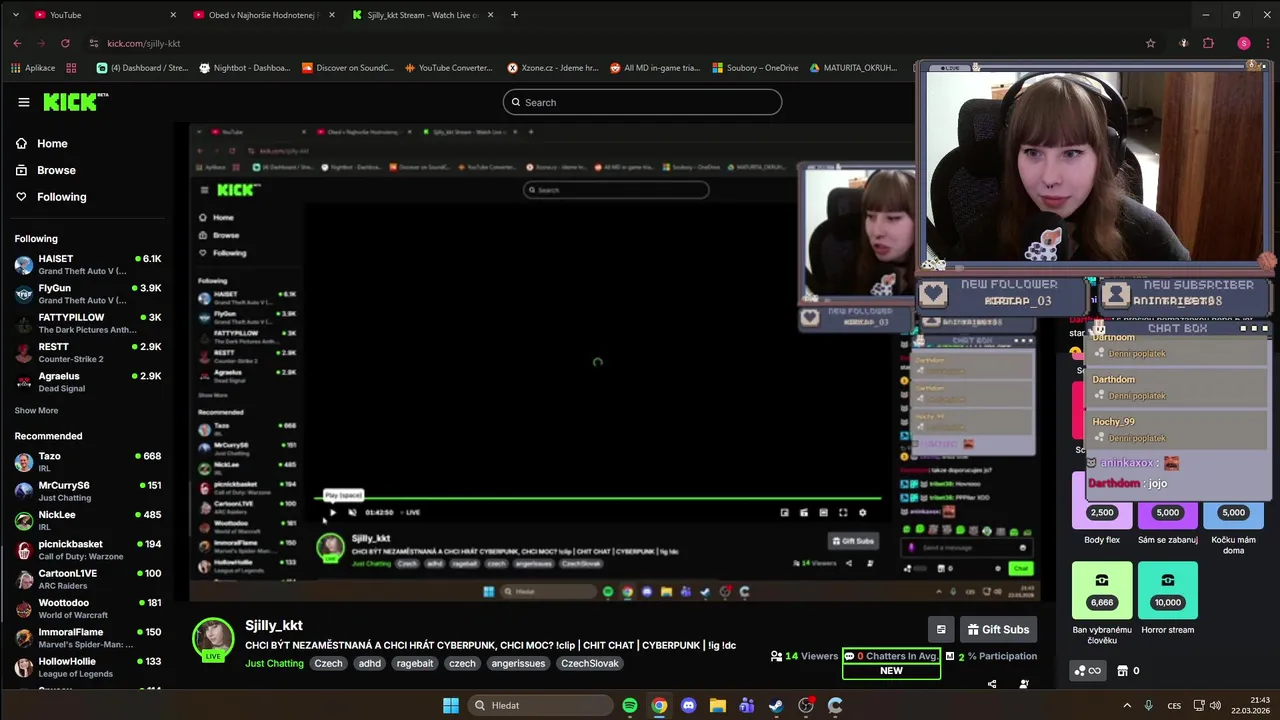Open Woottodoo recommended channel
This screenshot has height=720, width=1280.
tap(88, 608)
